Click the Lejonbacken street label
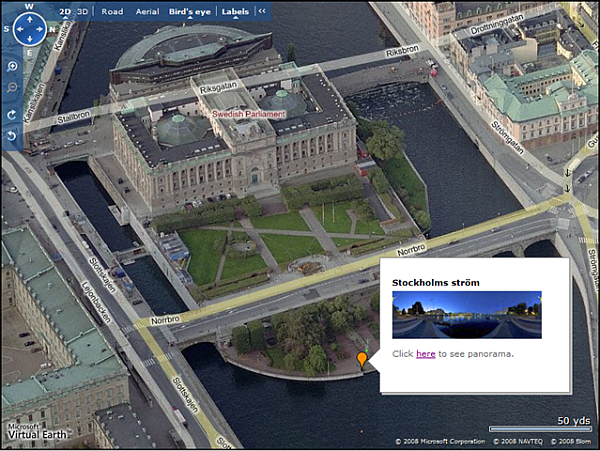Image resolution: width=600 pixels, height=451 pixels. click(x=96, y=303)
